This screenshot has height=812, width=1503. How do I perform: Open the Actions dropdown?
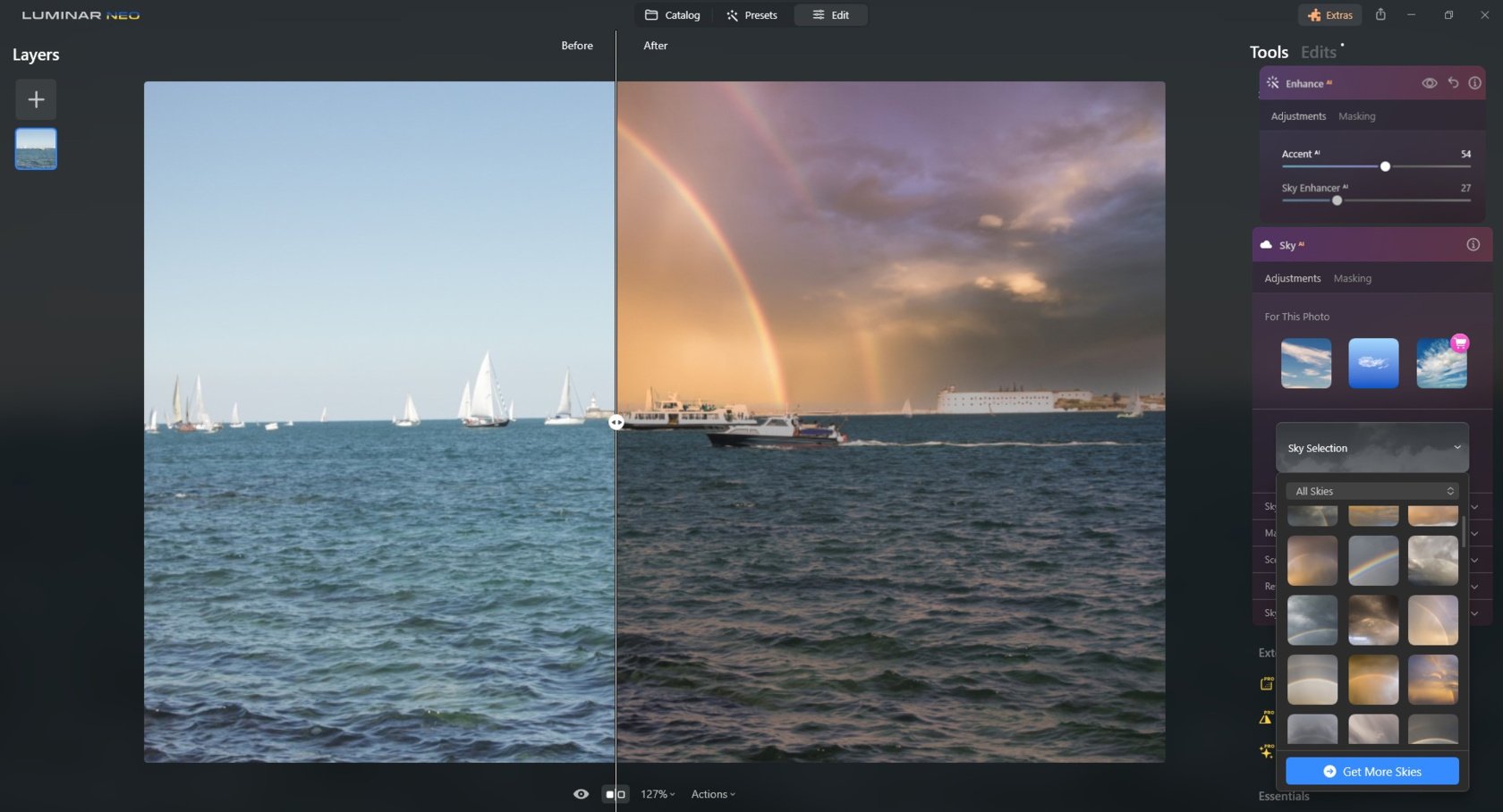[x=712, y=793]
